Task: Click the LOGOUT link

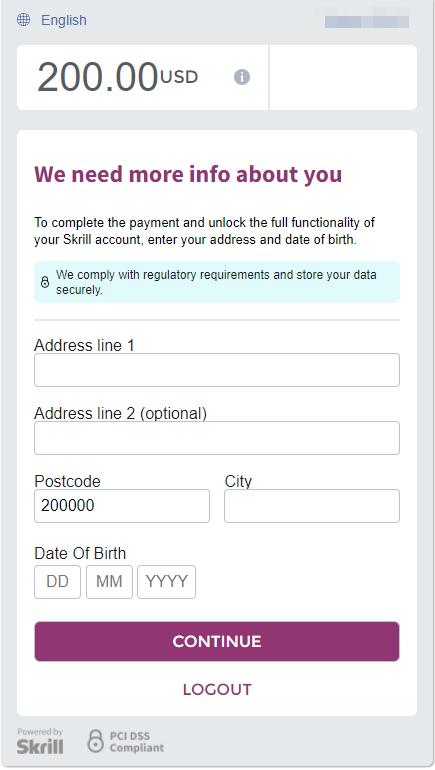Action: [217, 689]
